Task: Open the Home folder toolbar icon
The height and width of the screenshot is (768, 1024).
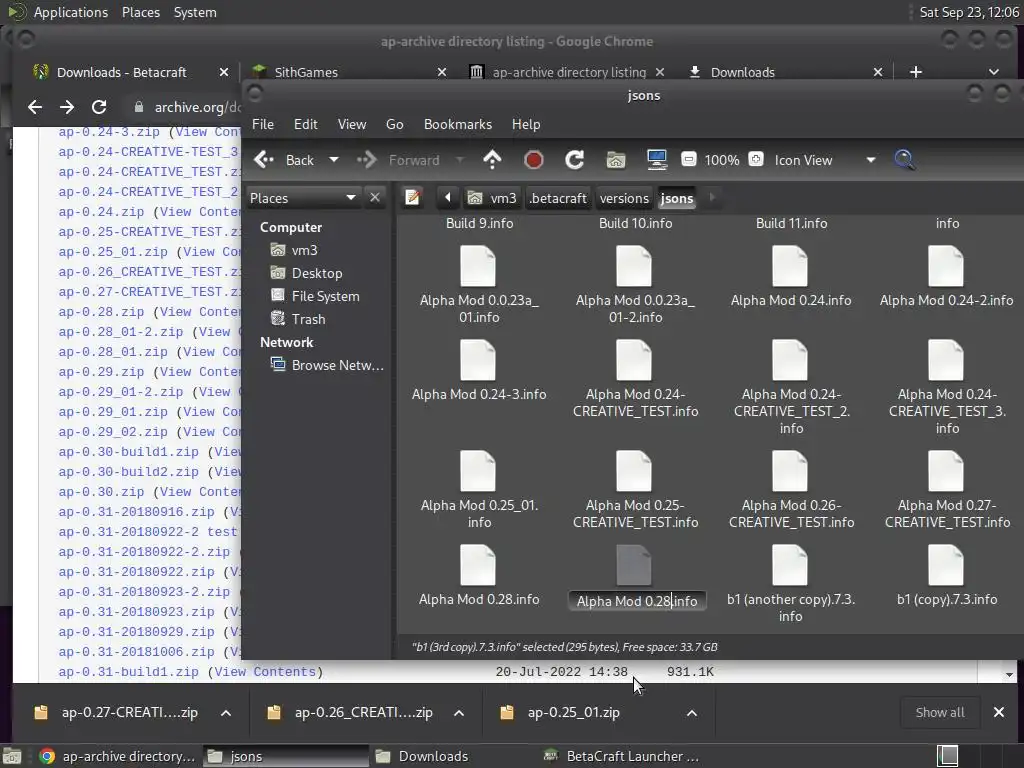Action: coord(615,160)
